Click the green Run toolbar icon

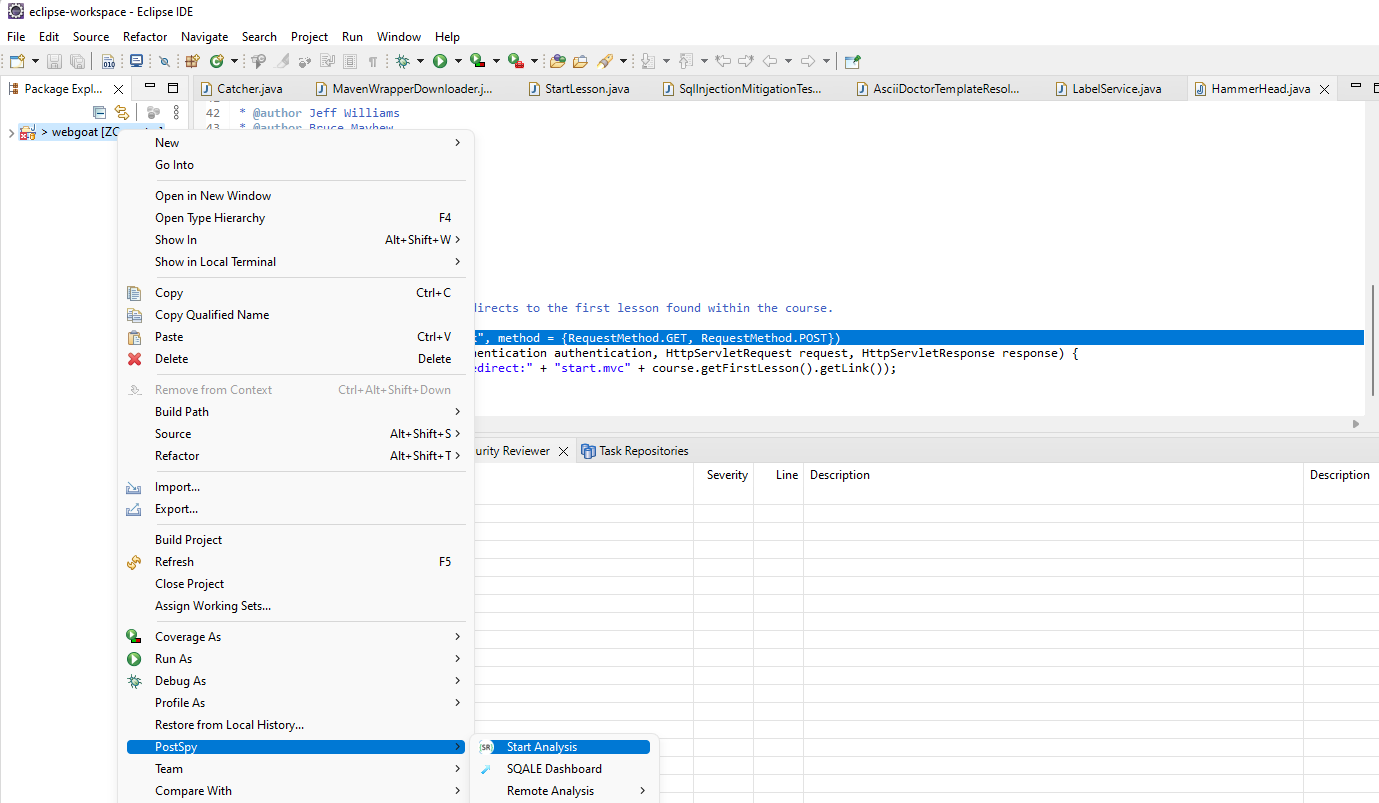(x=440, y=61)
